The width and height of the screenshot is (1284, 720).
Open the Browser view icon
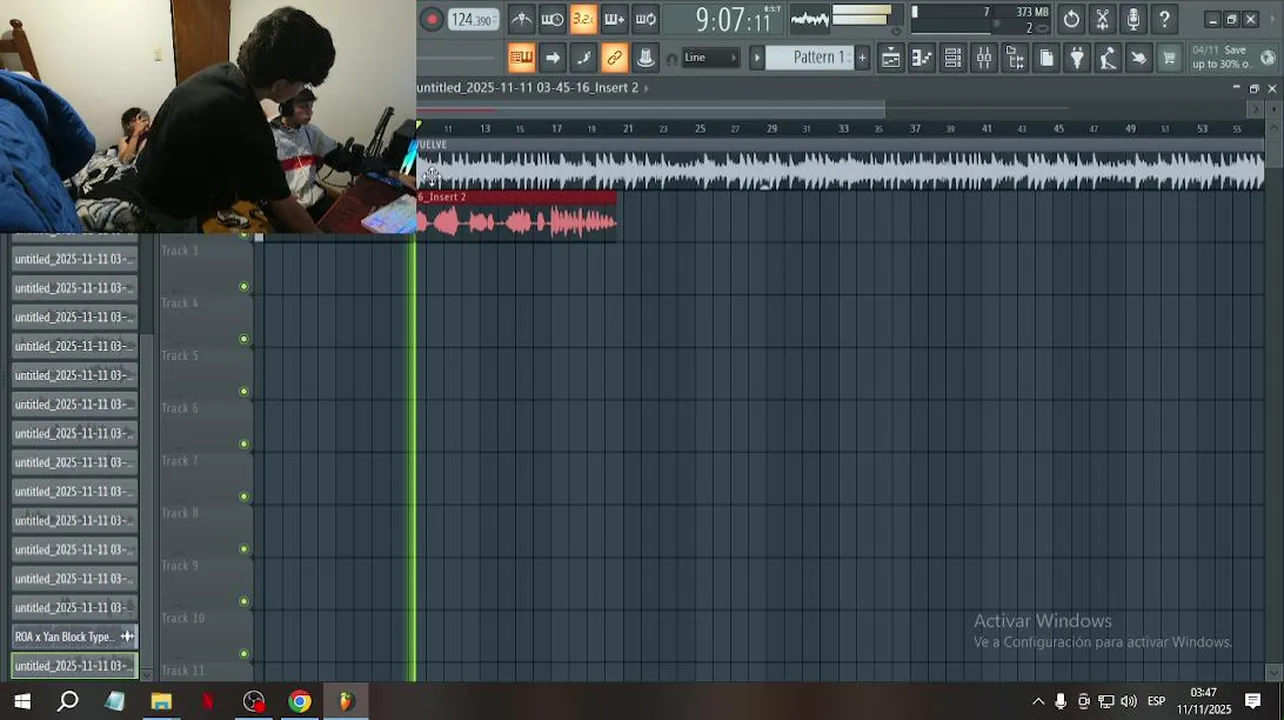(1014, 58)
